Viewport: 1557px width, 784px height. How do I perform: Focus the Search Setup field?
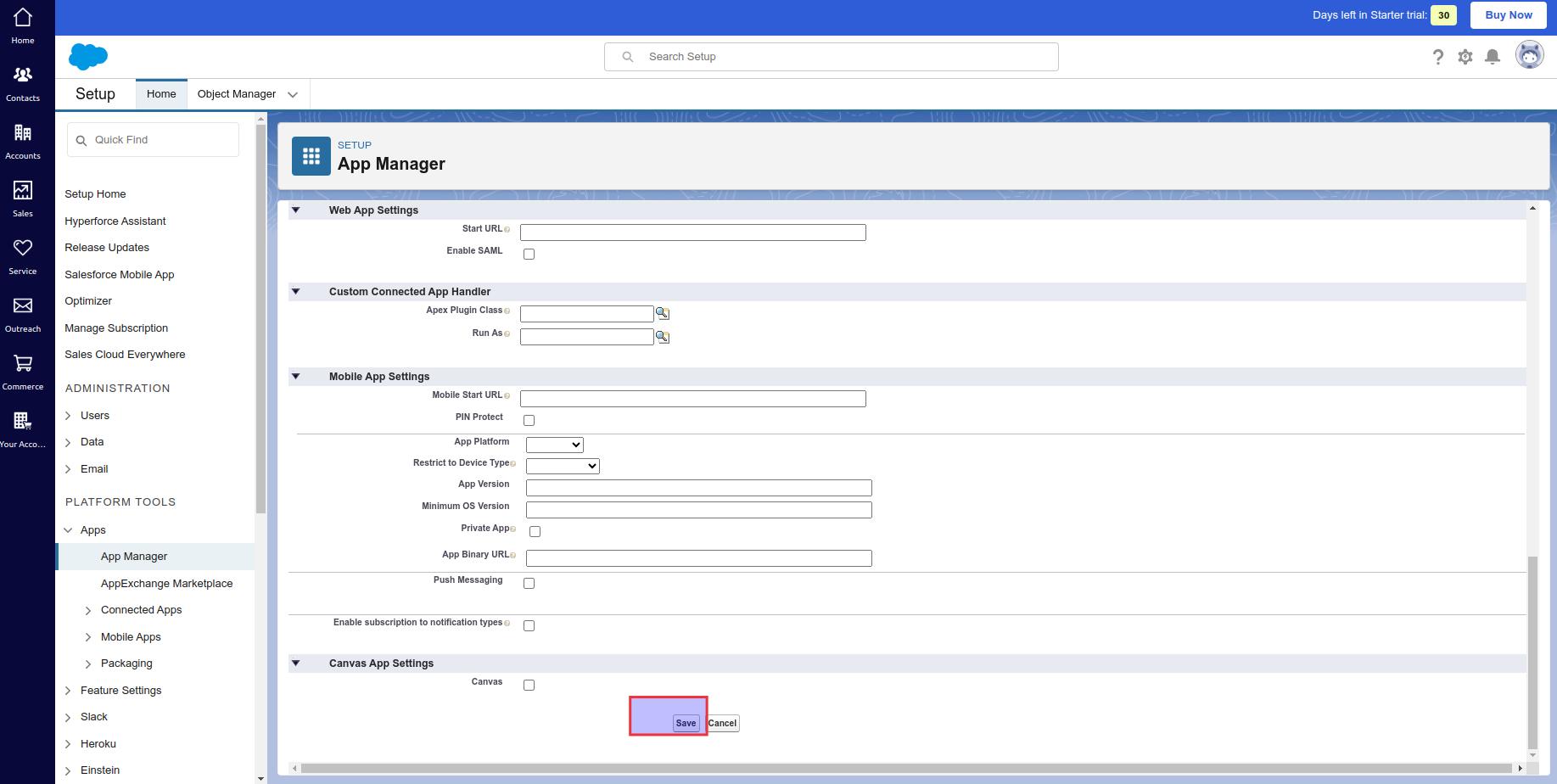(832, 57)
